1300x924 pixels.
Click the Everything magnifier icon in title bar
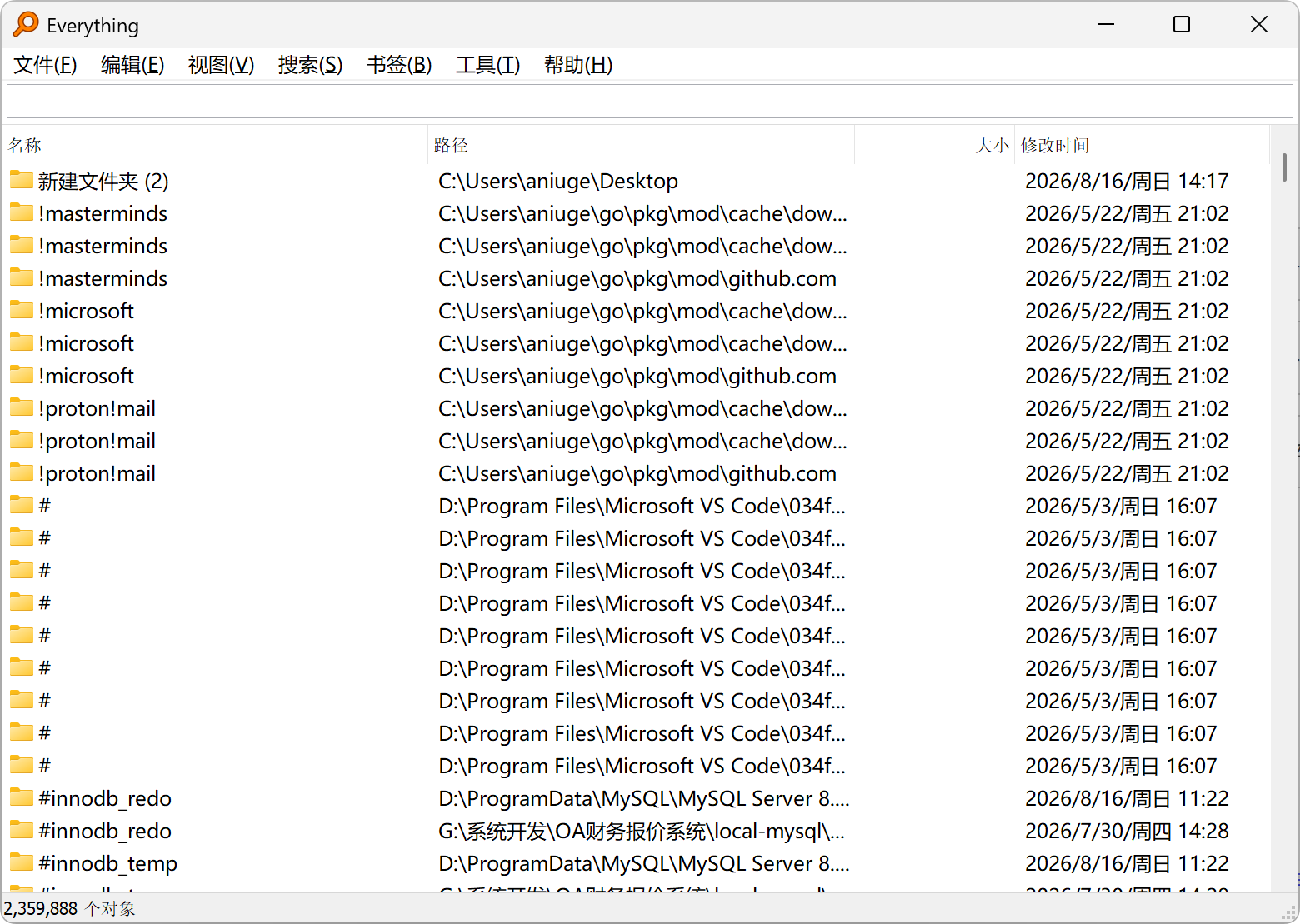click(x=26, y=24)
